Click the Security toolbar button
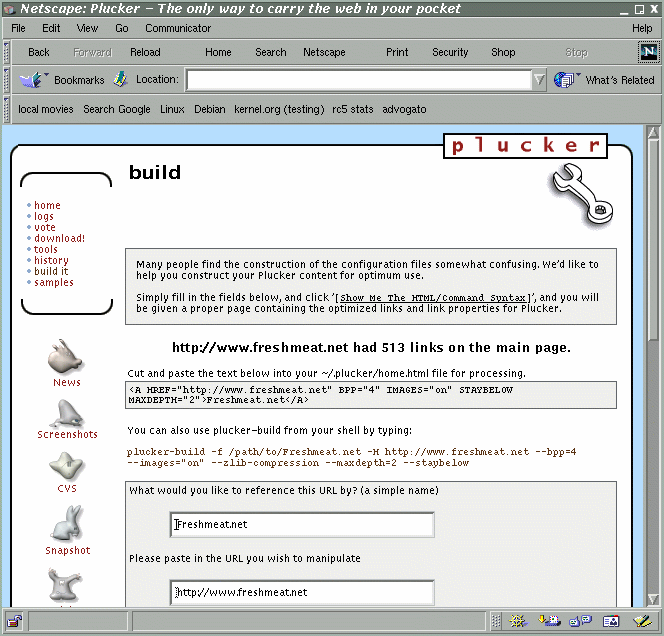 click(450, 52)
